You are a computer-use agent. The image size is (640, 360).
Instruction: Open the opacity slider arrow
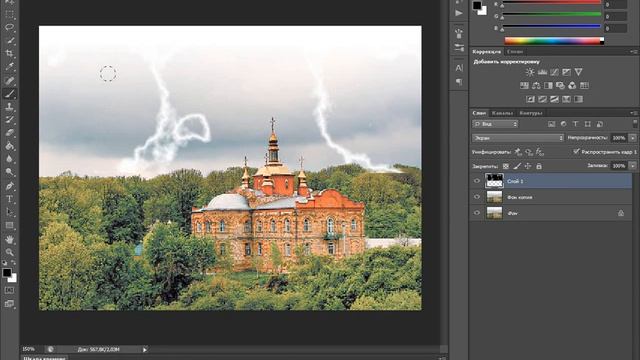pyautogui.click(x=633, y=138)
